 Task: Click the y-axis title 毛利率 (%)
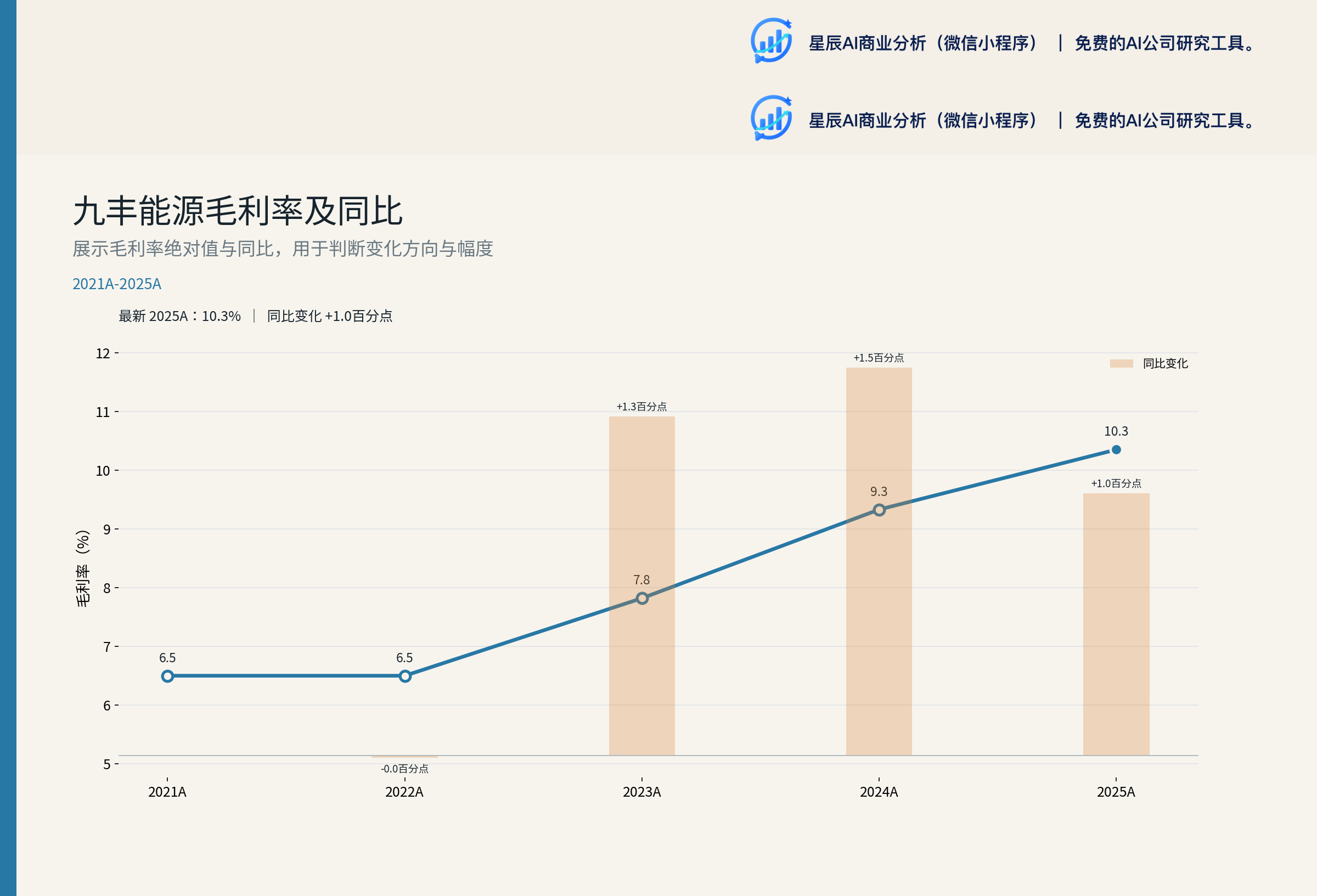pyautogui.click(x=83, y=568)
